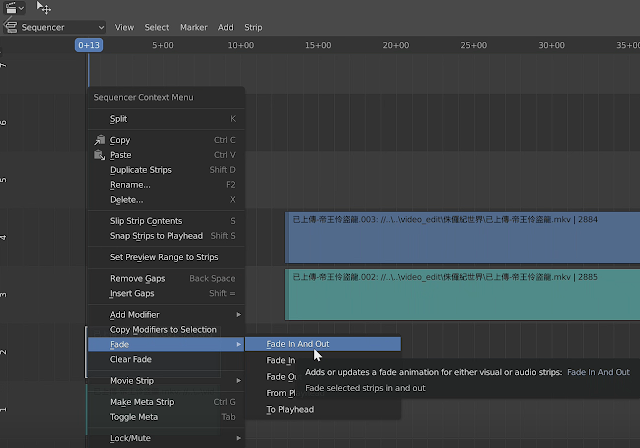Click Clear Fade entry

tap(131, 359)
